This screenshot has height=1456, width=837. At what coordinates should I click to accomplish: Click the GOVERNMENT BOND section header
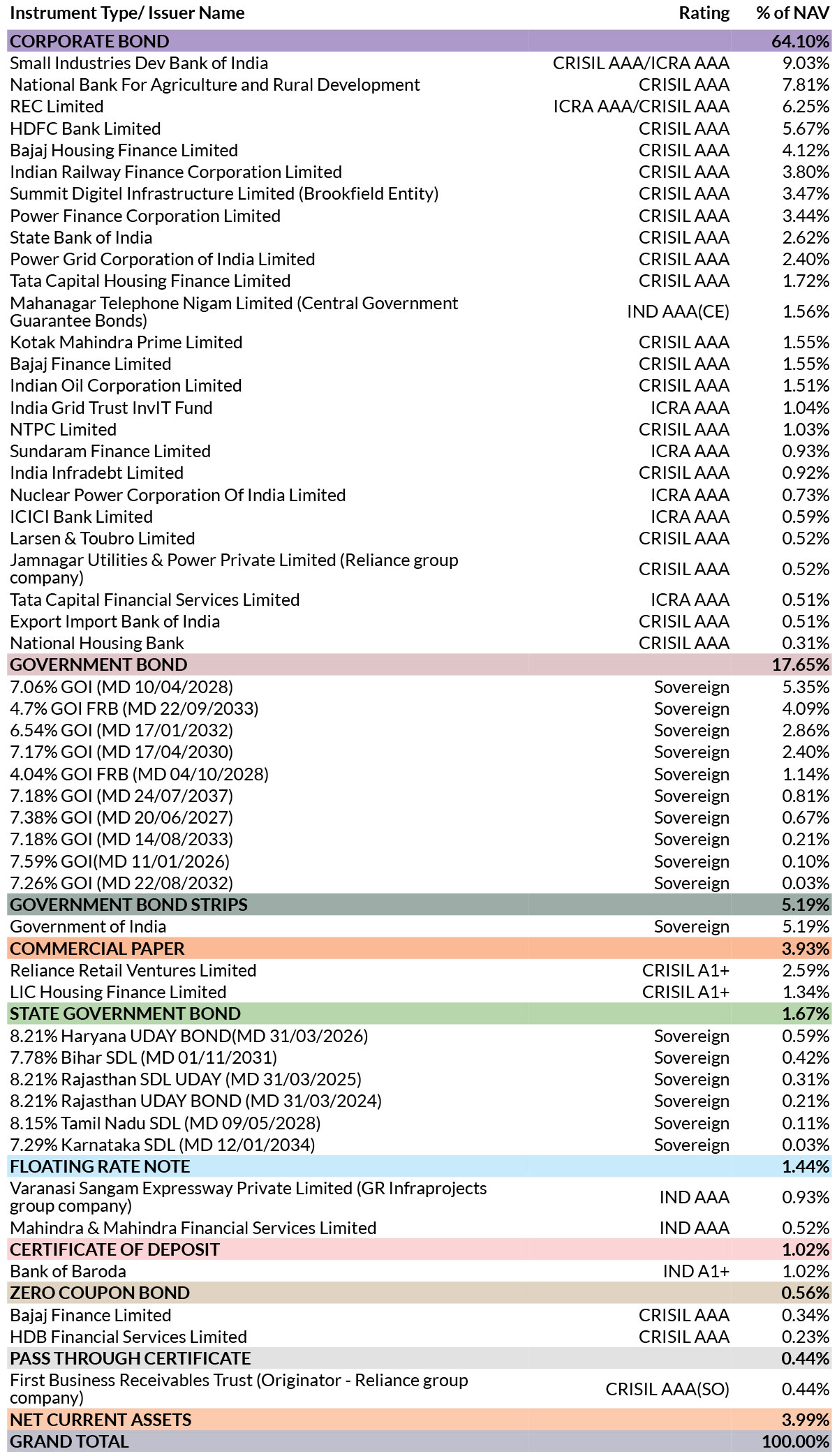coord(419,664)
